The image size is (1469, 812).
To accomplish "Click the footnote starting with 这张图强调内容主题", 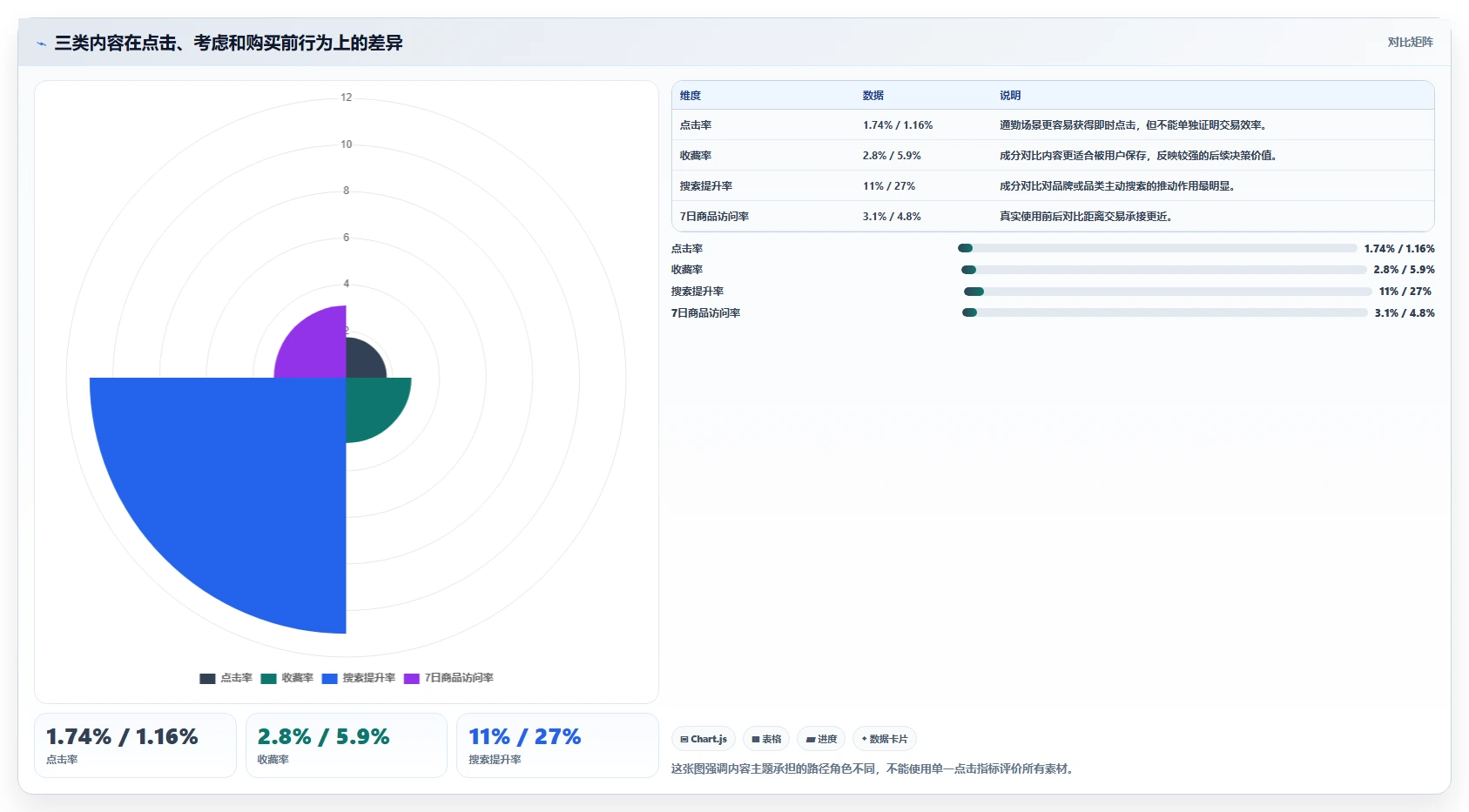I will pyautogui.click(x=874, y=769).
